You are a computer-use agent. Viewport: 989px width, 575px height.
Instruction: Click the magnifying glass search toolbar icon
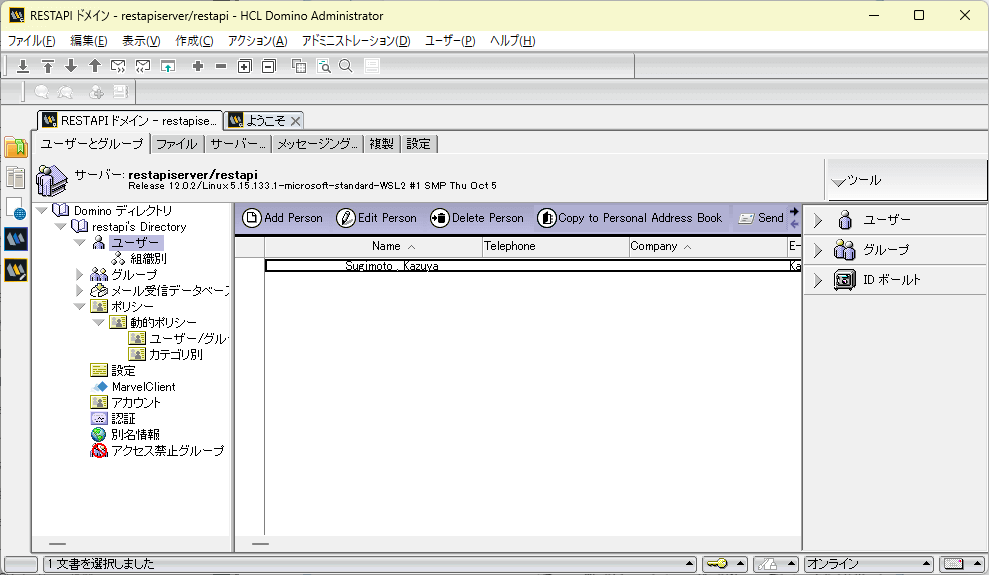point(346,66)
